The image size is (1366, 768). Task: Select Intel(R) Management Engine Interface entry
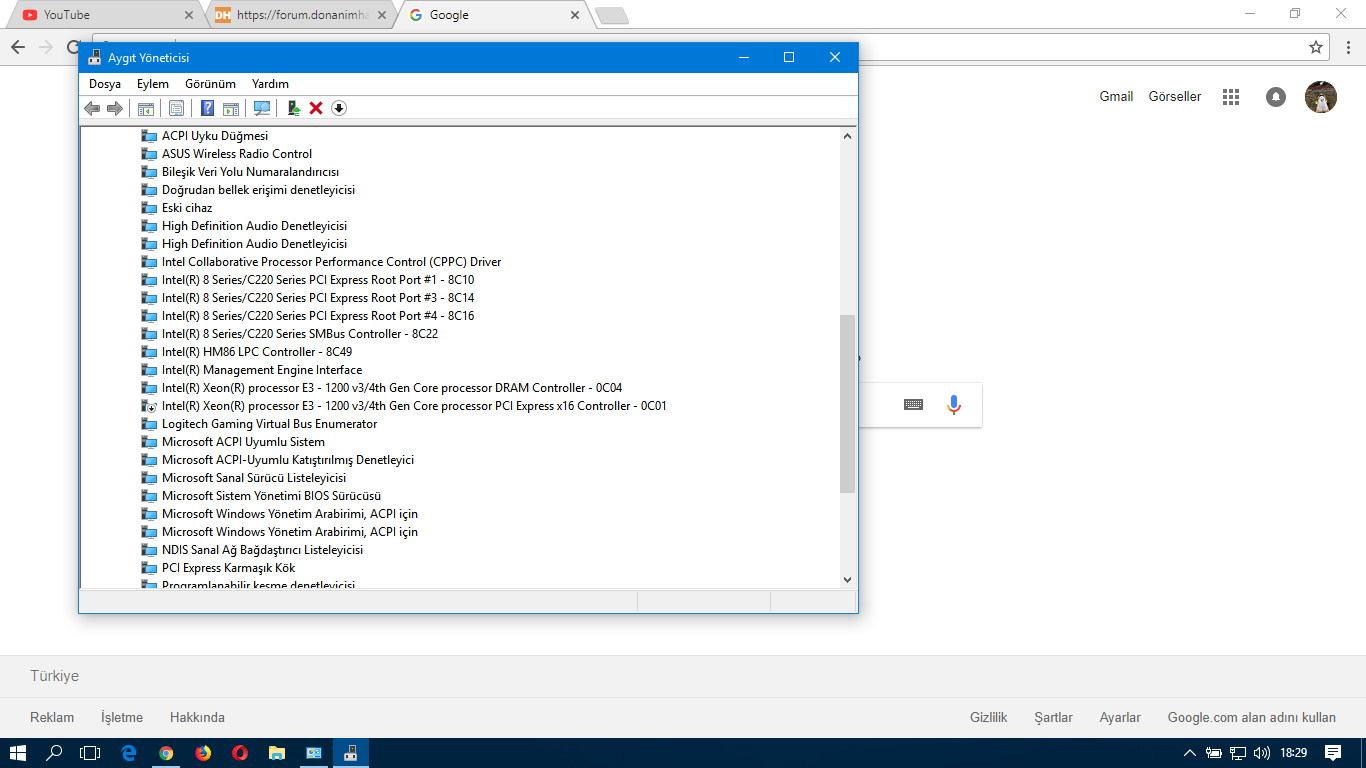point(262,370)
